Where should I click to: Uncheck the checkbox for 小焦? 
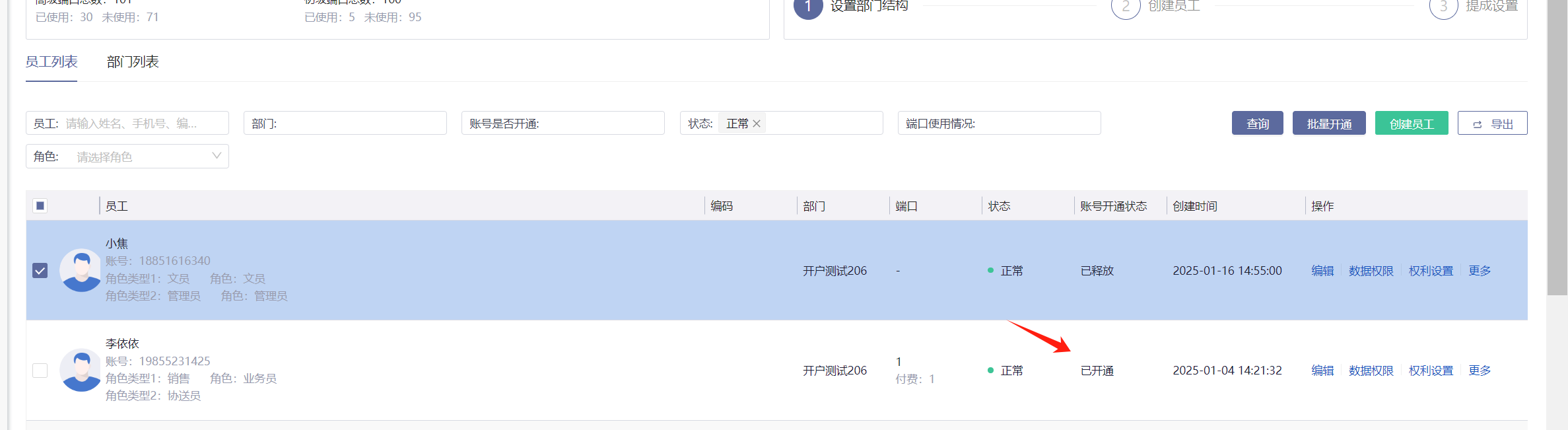[x=40, y=271]
